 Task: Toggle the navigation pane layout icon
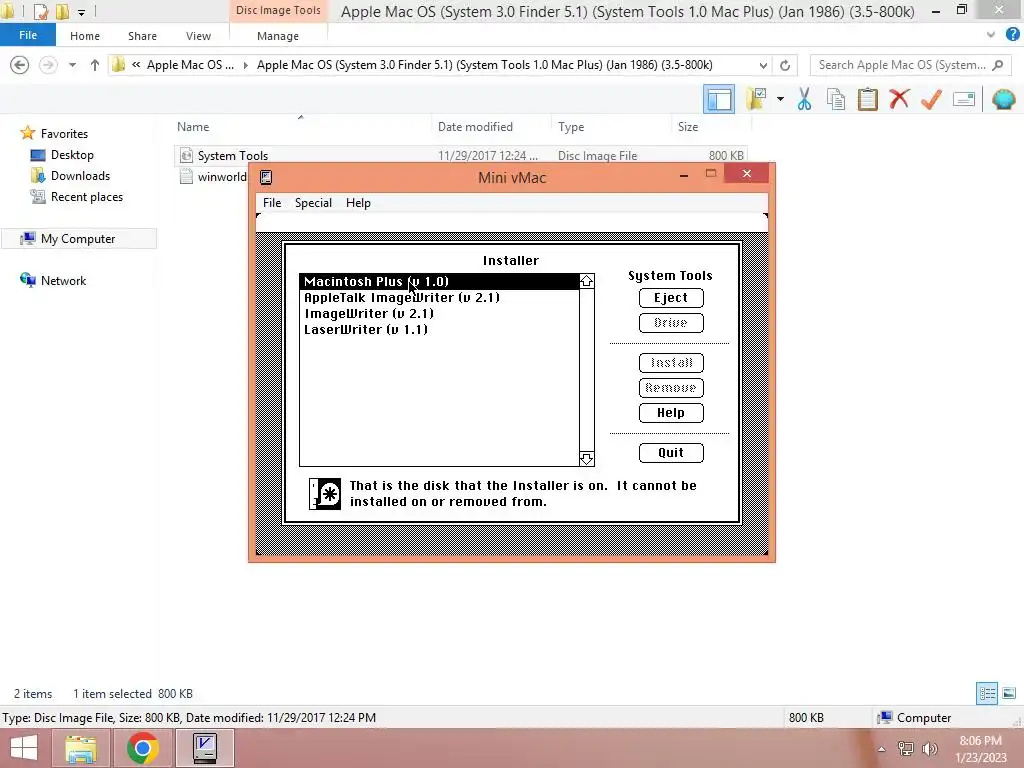tap(719, 99)
